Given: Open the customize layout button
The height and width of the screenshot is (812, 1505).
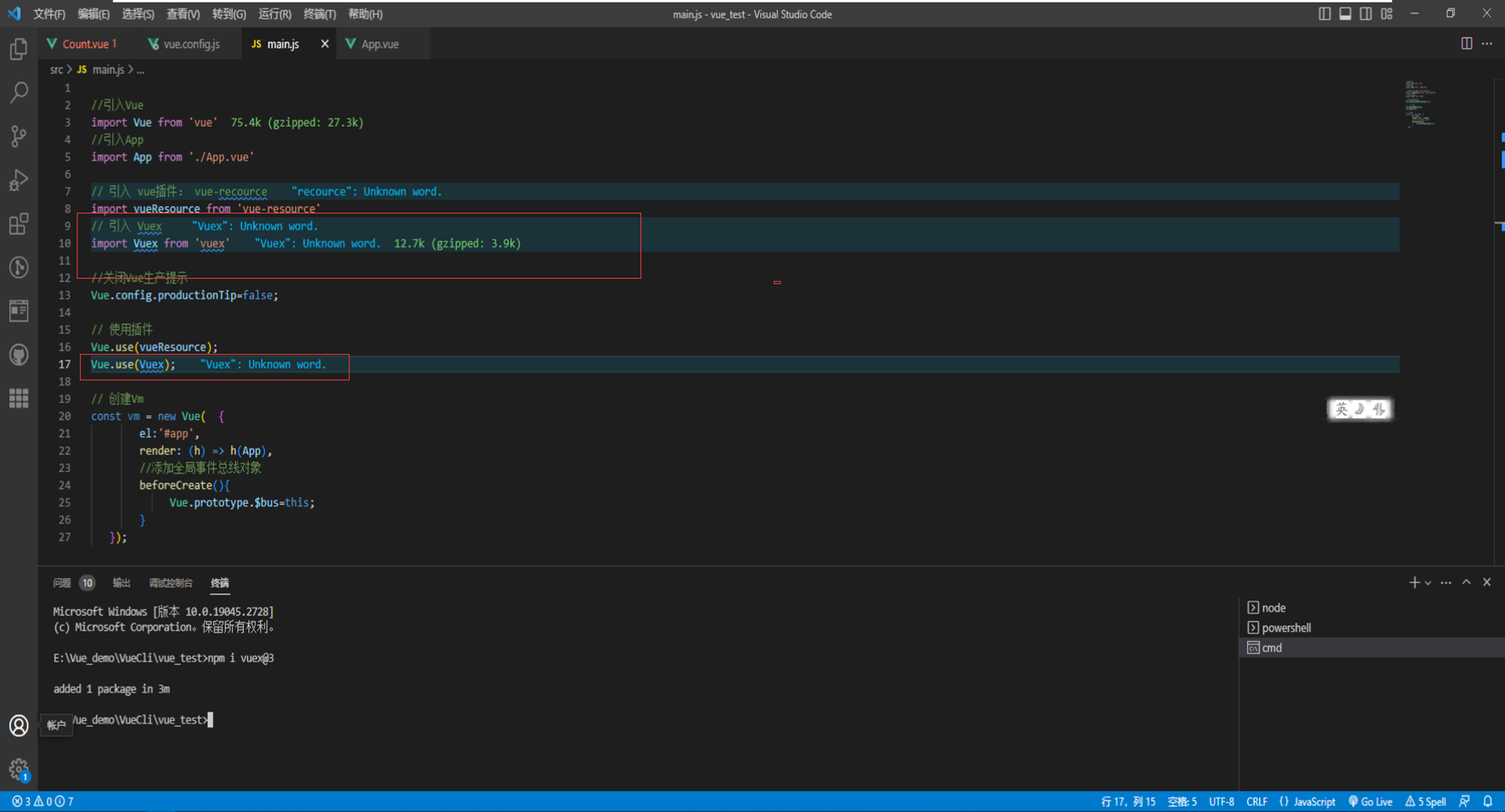Looking at the screenshot, I should click(x=1387, y=14).
